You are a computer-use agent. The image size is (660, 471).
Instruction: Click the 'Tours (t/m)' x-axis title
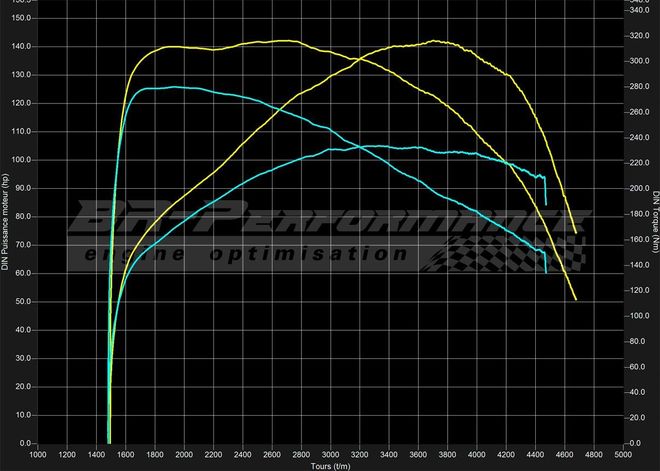331,465
